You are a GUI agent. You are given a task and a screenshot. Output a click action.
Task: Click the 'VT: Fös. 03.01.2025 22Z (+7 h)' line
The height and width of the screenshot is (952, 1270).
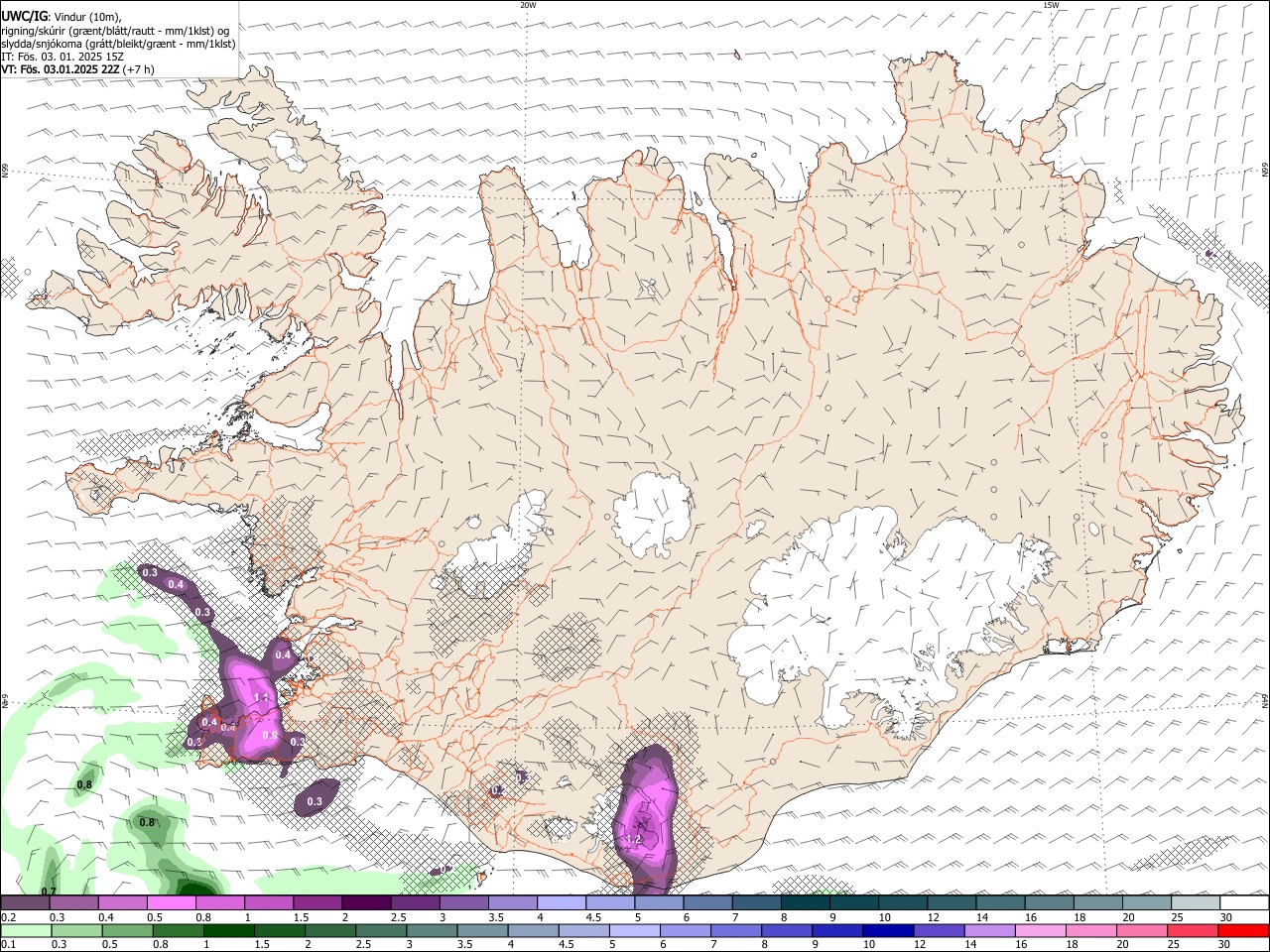click(x=78, y=69)
